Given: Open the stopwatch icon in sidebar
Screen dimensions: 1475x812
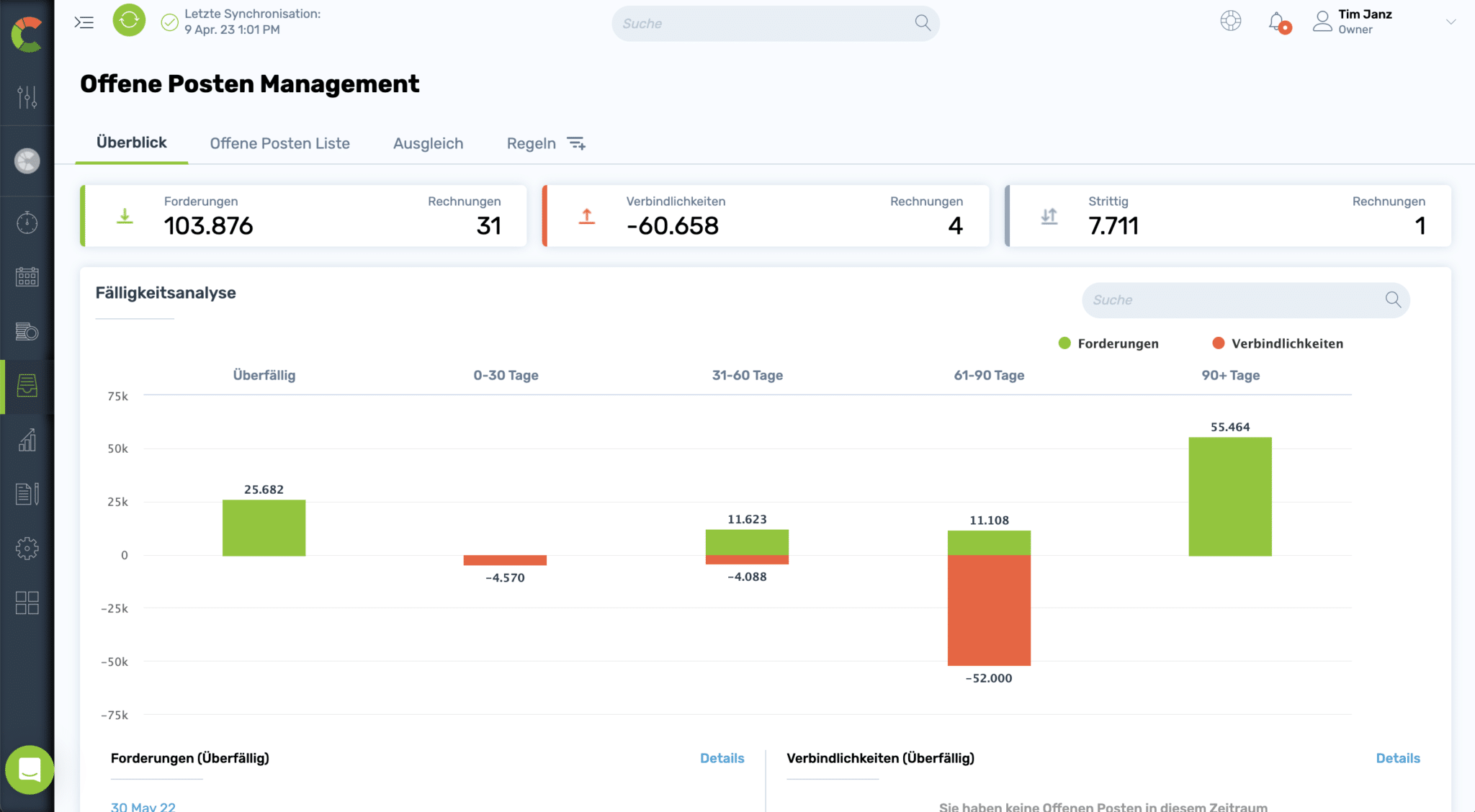Looking at the screenshot, I should click(27, 222).
